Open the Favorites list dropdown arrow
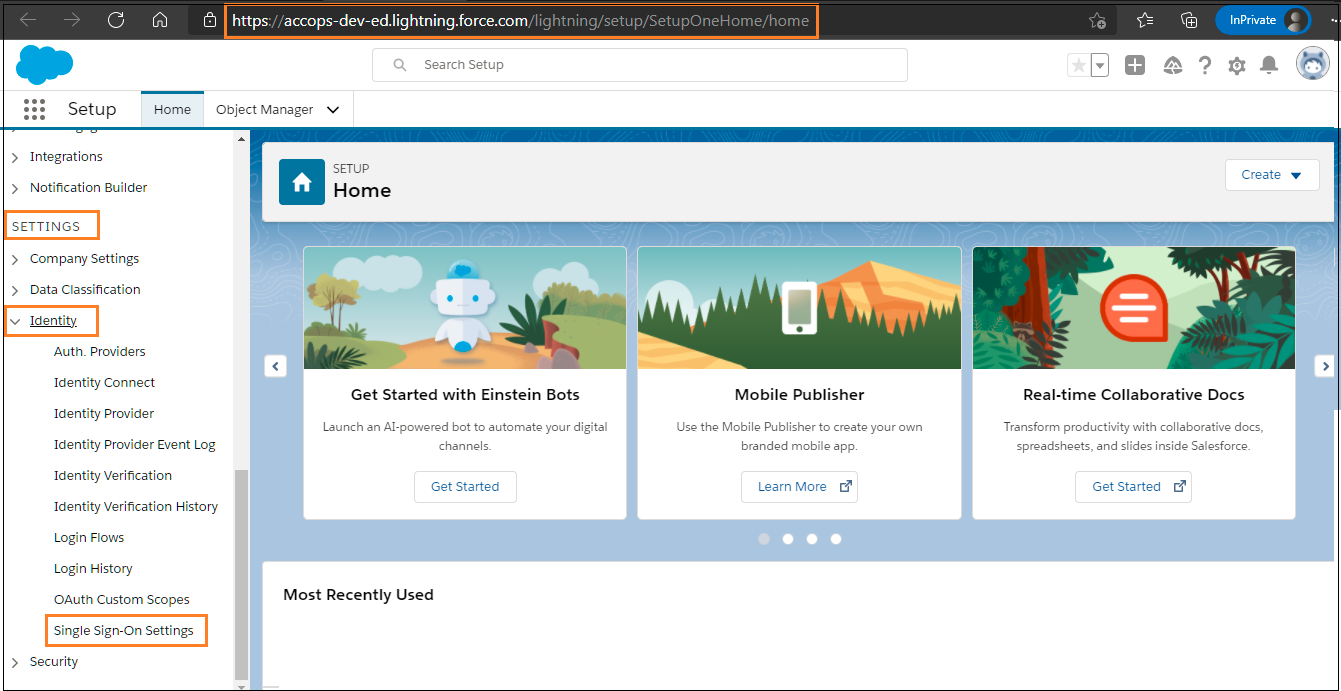Image resolution: width=1341 pixels, height=691 pixels. pyautogui.click(x=1100, y=66)
